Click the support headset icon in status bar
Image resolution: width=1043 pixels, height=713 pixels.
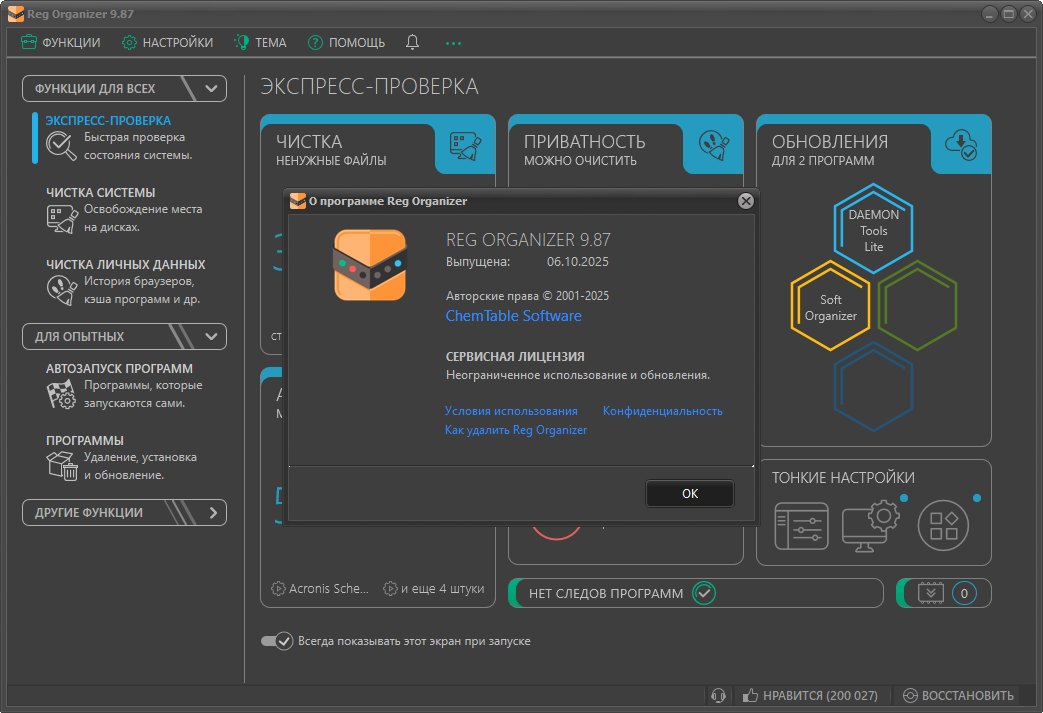717,695
